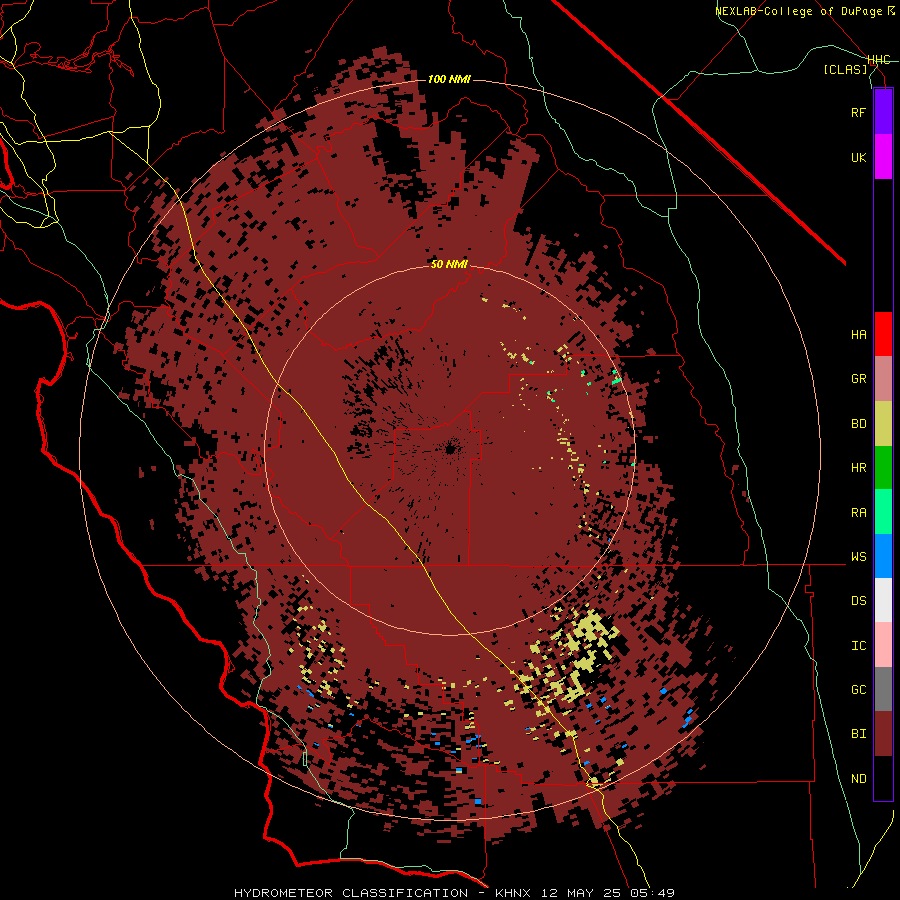Click the RF purple legend swatch
Screen dimensions: 900x900
(883, 112)
